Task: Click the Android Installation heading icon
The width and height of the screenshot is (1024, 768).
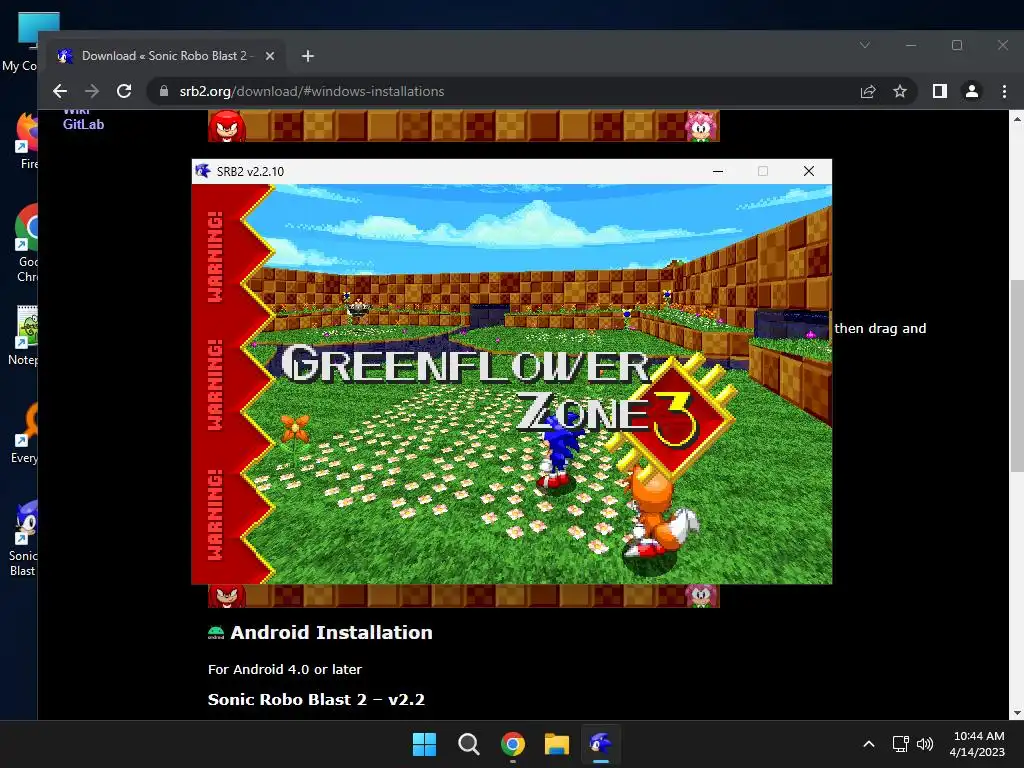Action: (216, 632)
